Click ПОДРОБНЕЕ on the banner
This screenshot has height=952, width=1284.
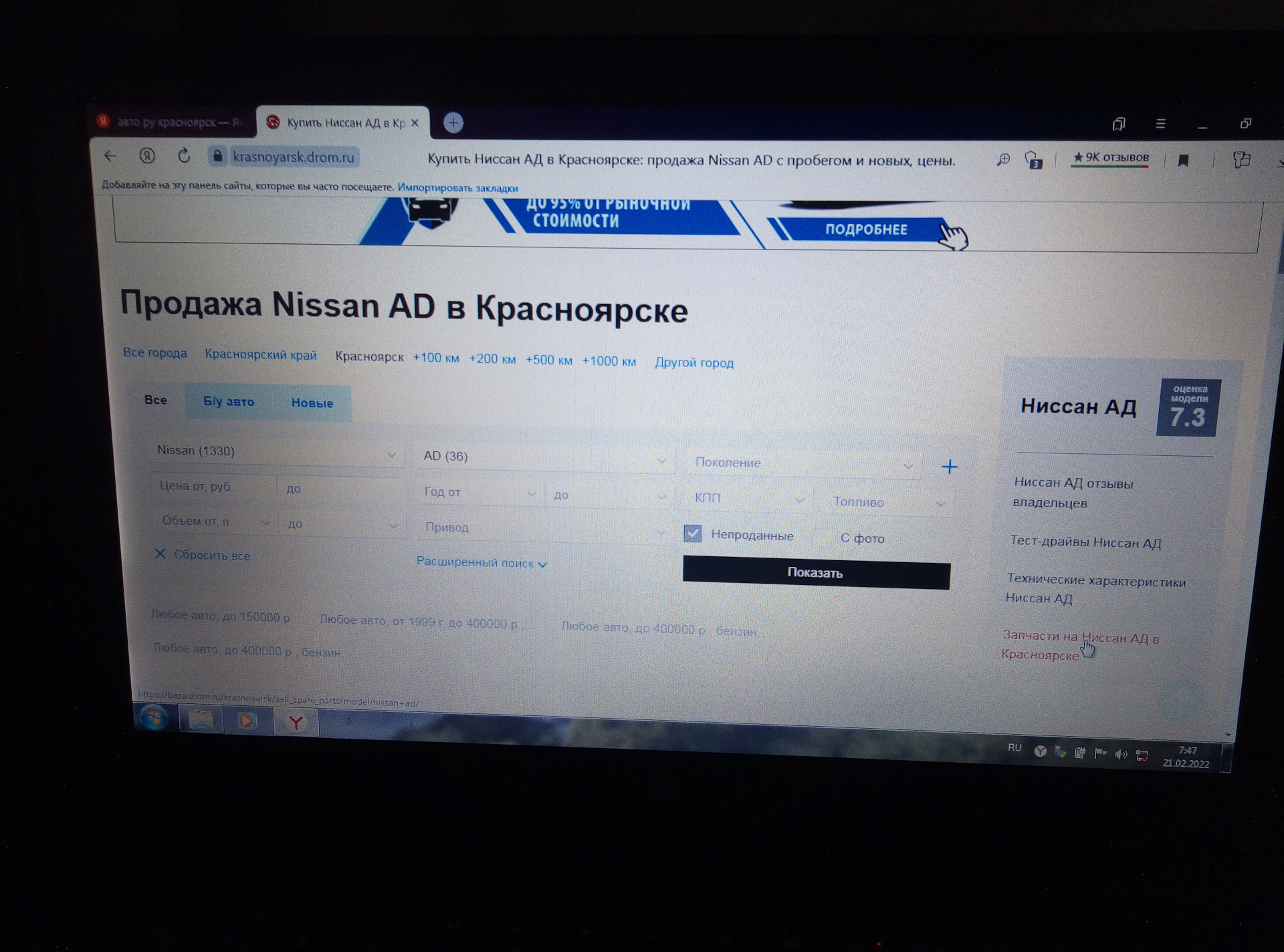click(x=866, y=229)
